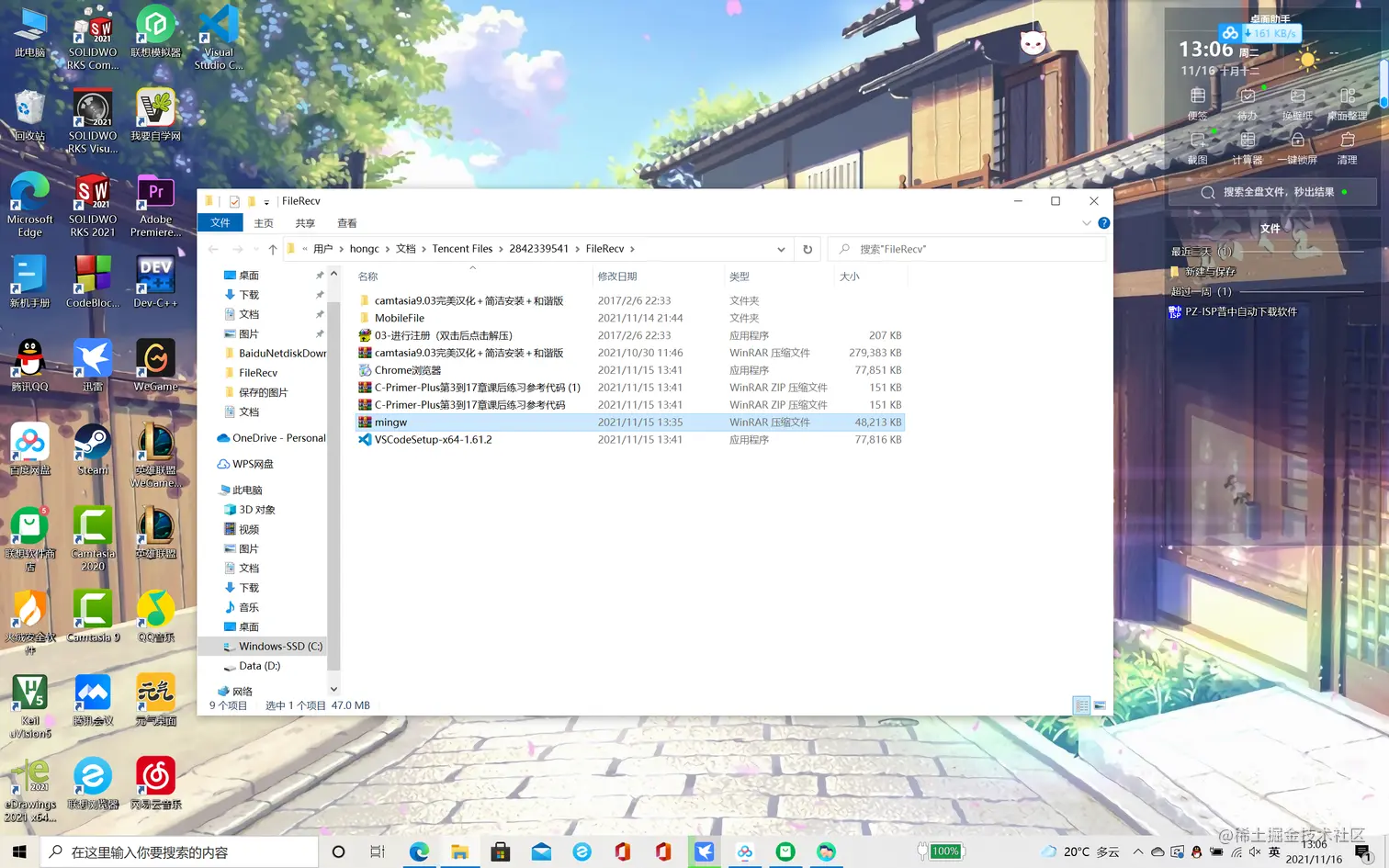Open the Mail app on the taskbar
Viewport: 1389px width, 868px height.
pos(541,851)
